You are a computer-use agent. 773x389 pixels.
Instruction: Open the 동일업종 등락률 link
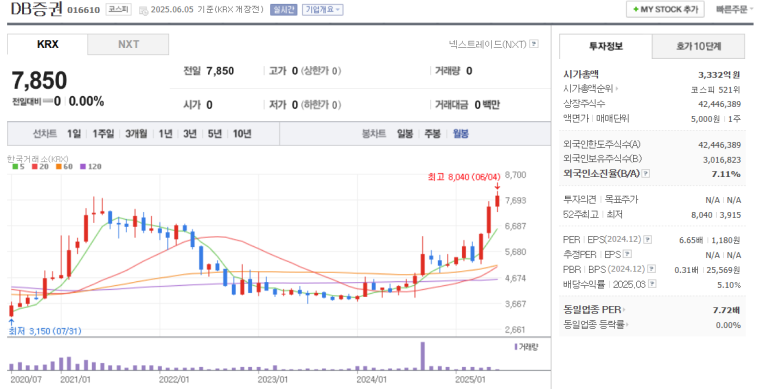pos(596,324)
